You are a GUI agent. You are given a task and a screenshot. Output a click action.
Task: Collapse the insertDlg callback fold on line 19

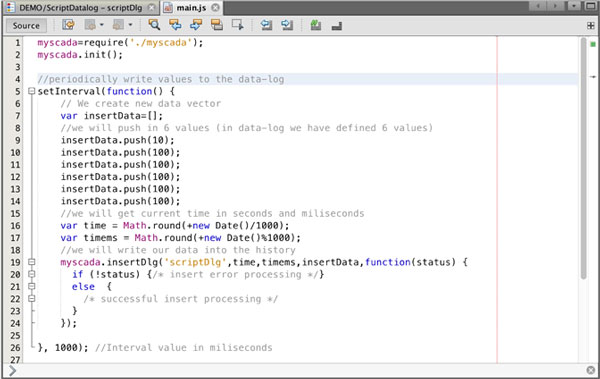[x=31, y=262]
